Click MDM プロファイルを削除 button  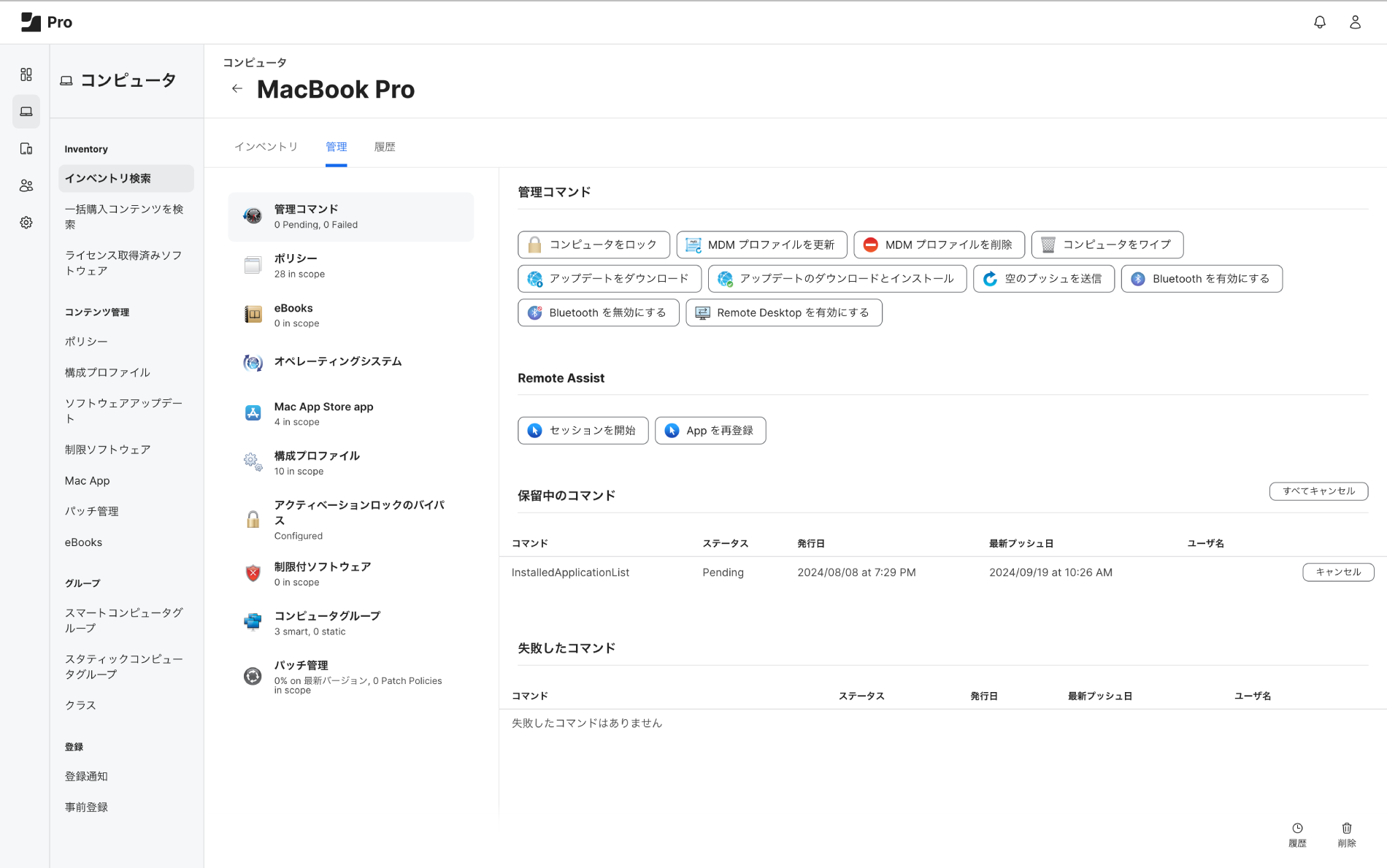pos(939,245)
